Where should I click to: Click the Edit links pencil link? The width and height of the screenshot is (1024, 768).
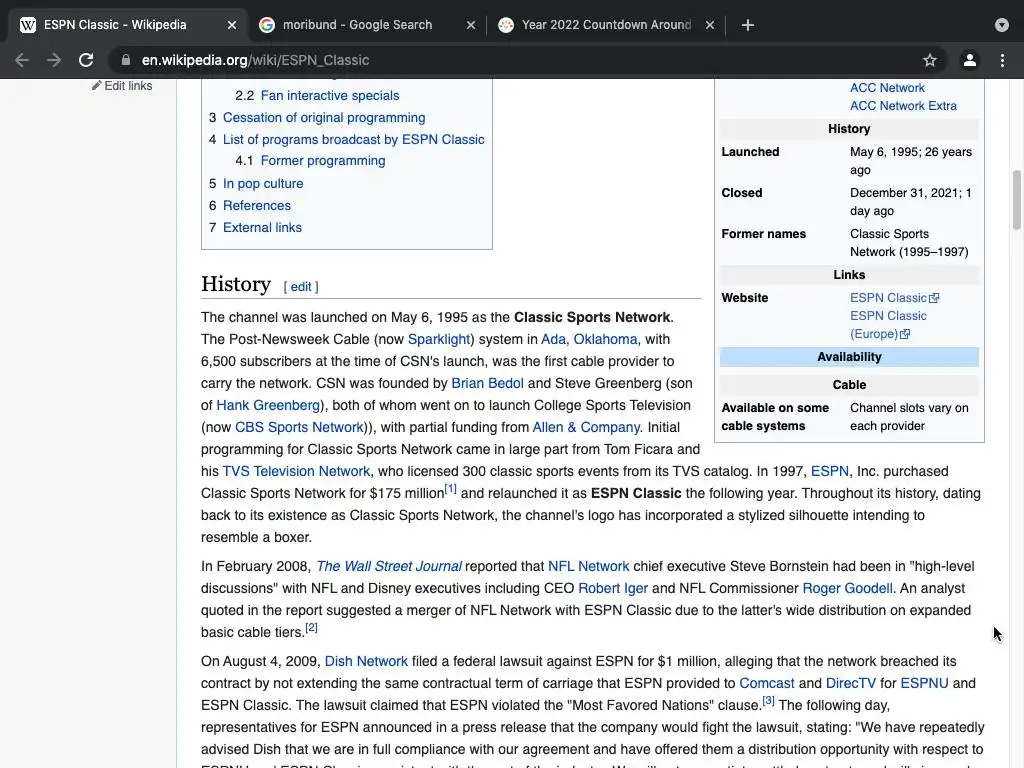[122, 86]
